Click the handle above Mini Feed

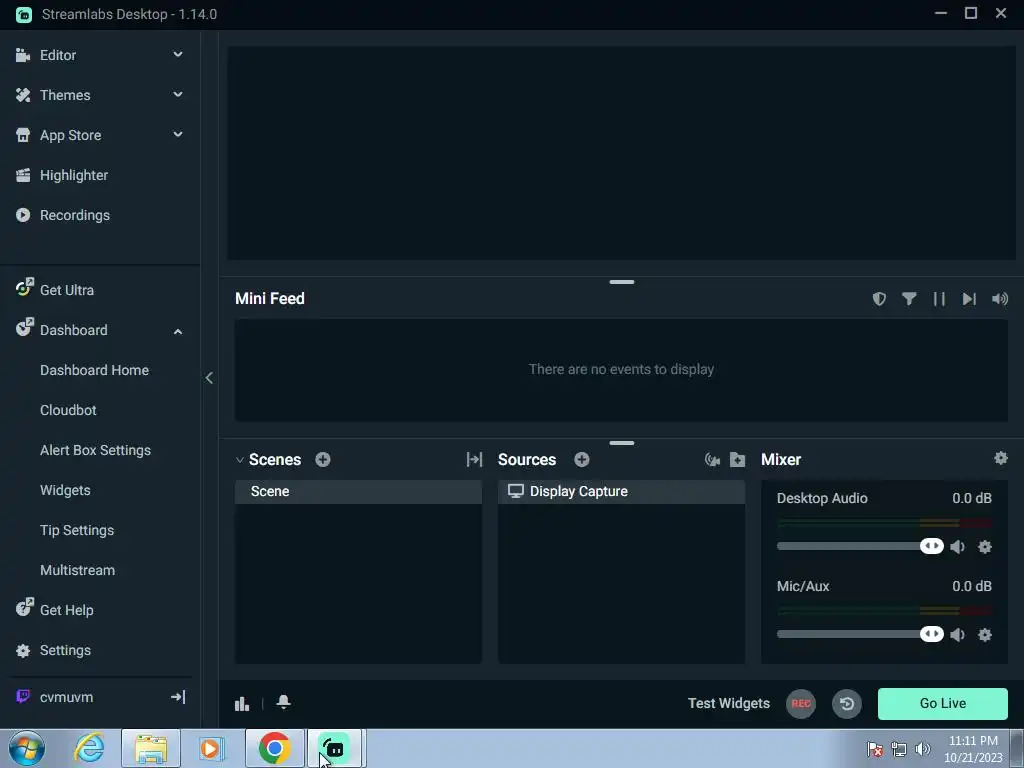622,282
